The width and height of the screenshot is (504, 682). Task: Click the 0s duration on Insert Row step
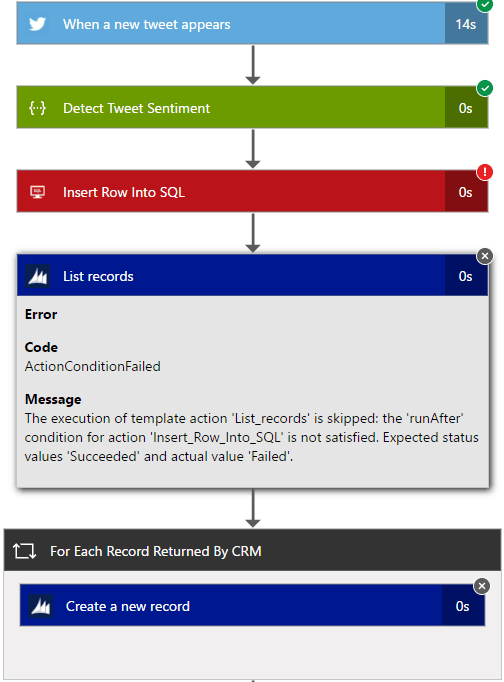(465, 192)
